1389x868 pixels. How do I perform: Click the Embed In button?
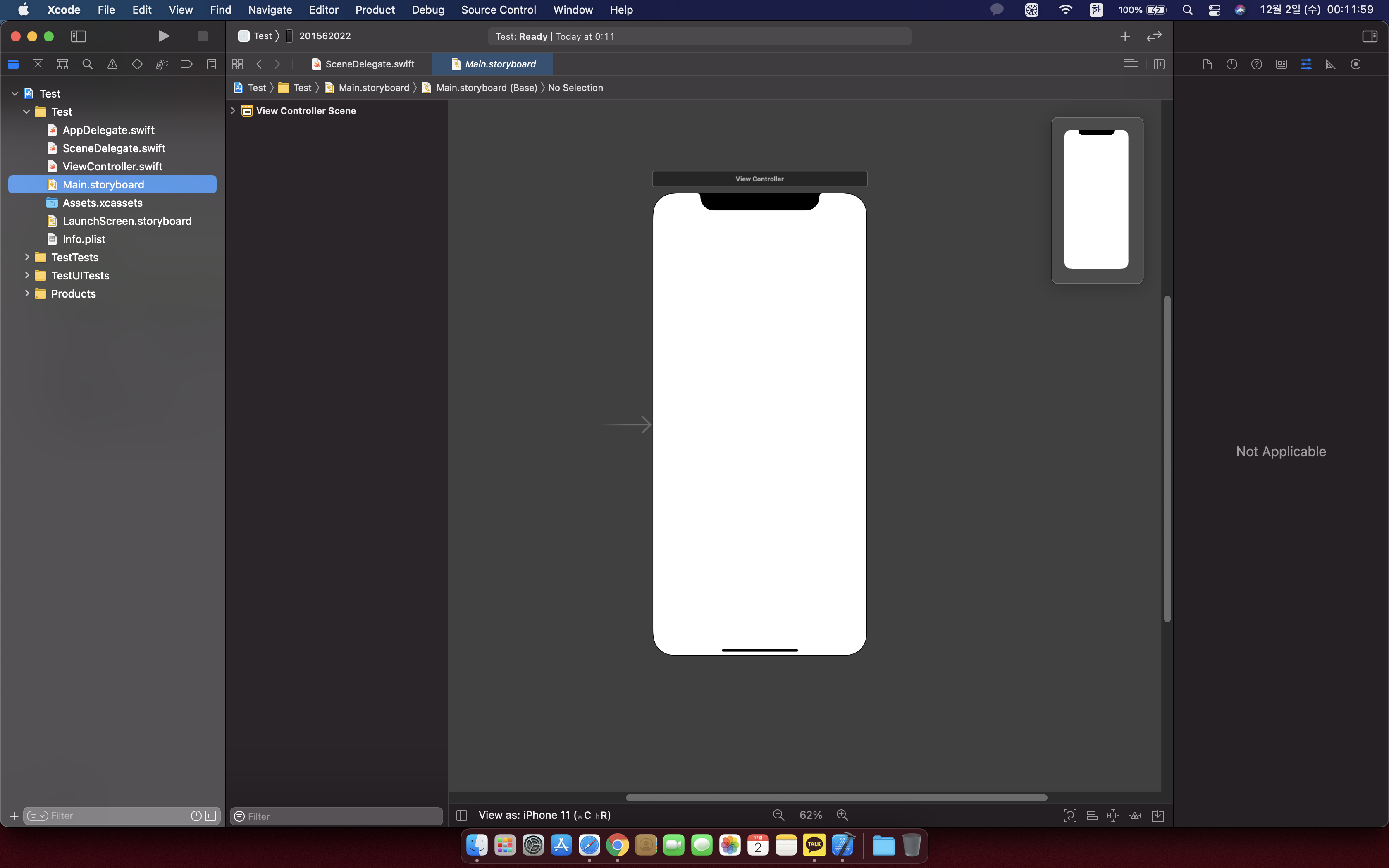pyautogui.click(x=1157, y=816)
